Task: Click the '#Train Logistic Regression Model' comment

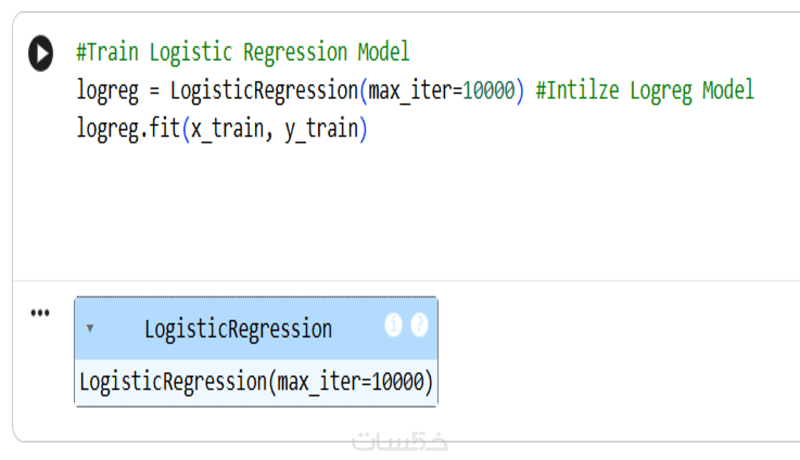Action: tap(243, 52)
